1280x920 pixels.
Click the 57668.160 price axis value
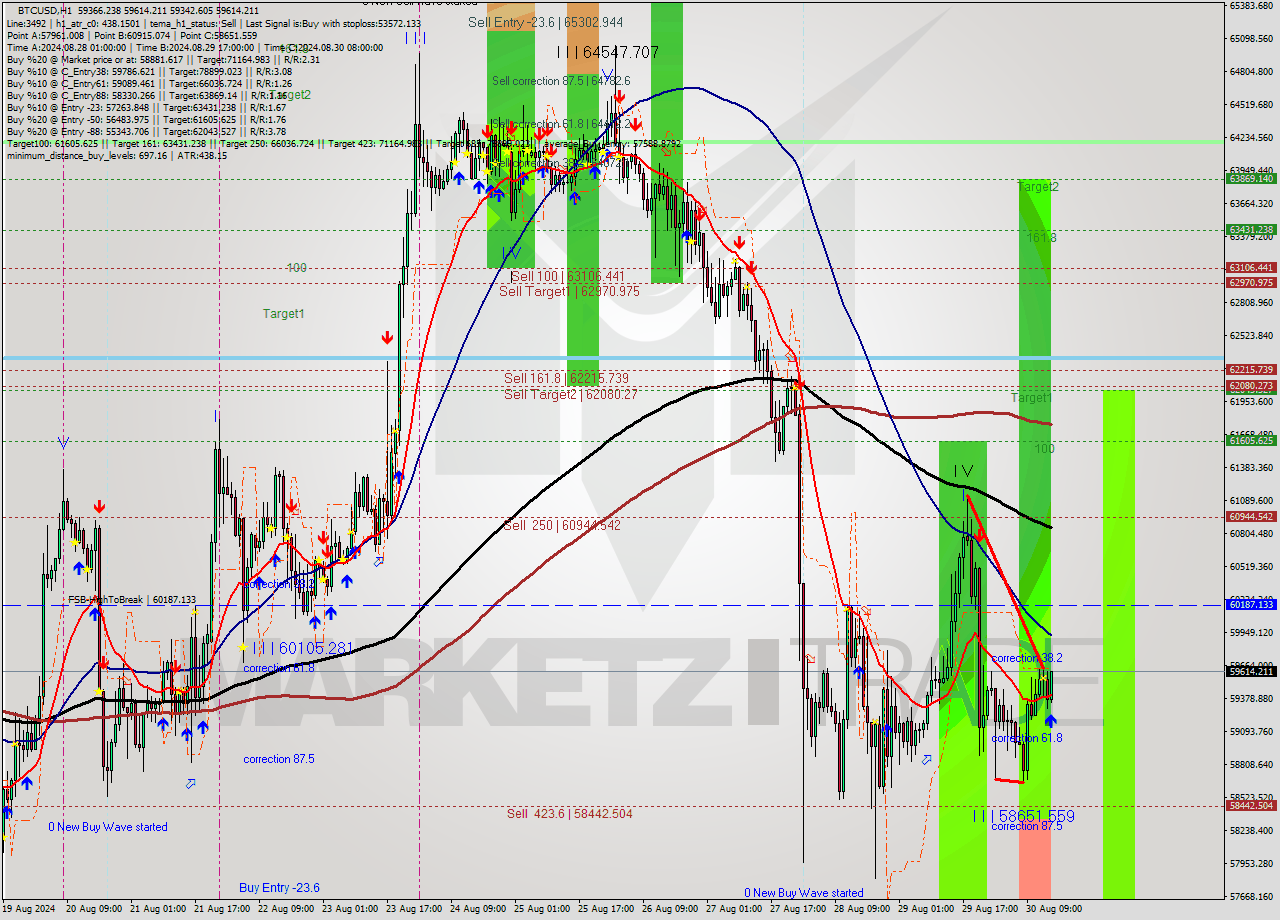[1251, 897]
